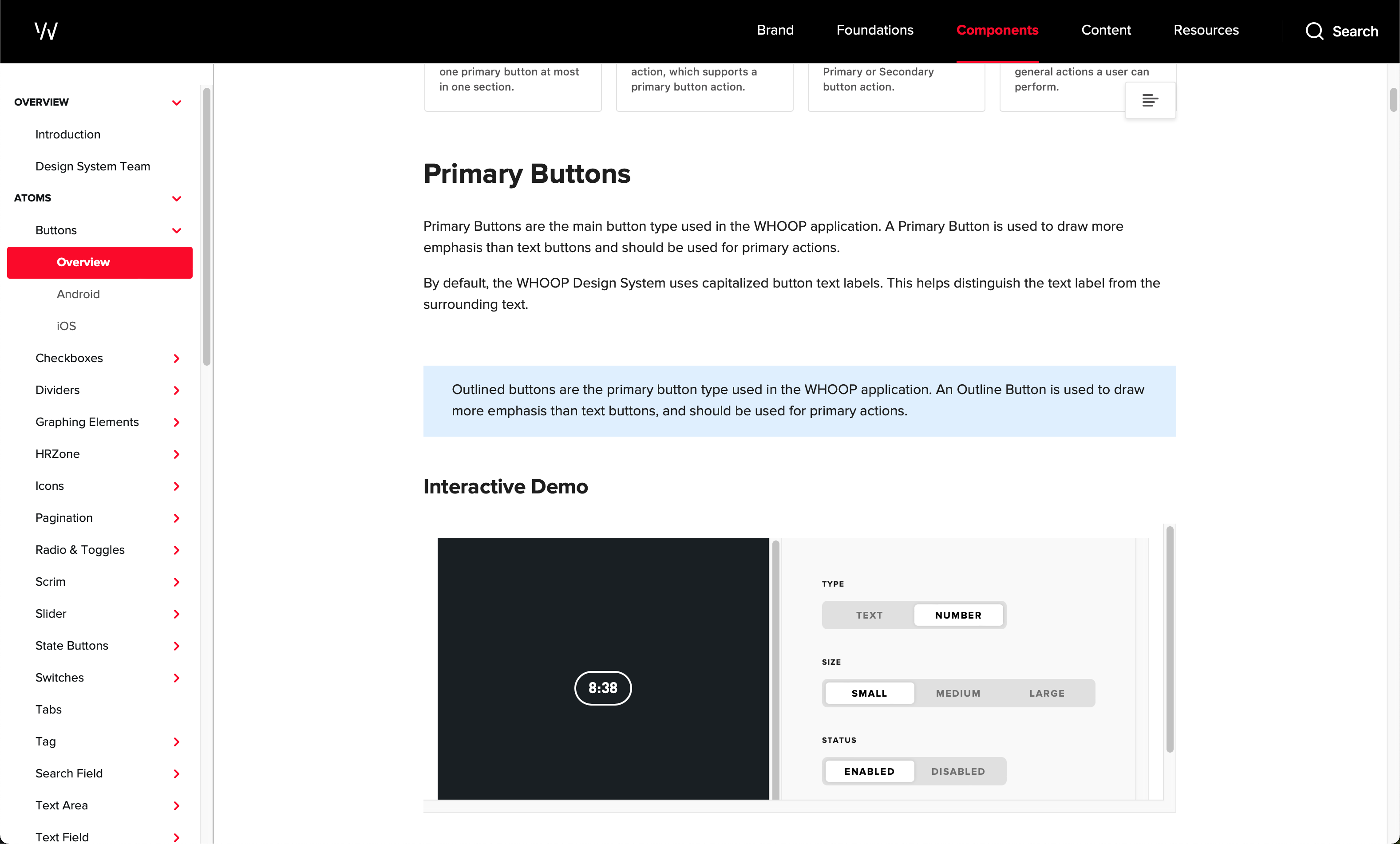The image size is (1400, 844).
Task: Set the button size to MEDIUM
Action: click(958, 693)
